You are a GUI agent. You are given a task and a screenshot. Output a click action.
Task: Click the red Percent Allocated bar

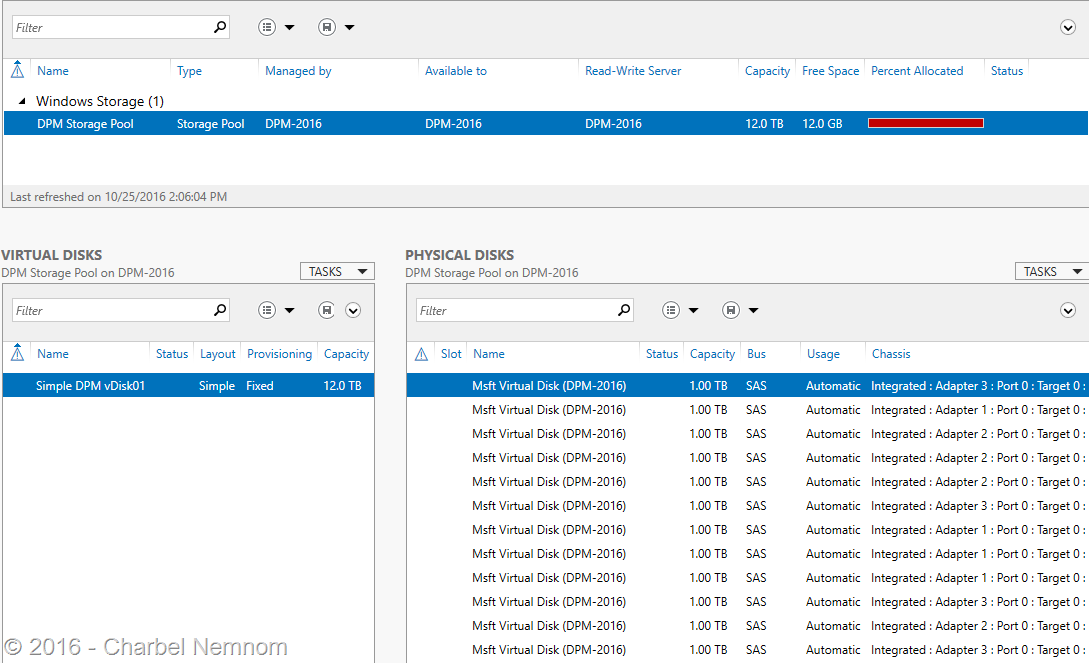click(x=926, y=123)
